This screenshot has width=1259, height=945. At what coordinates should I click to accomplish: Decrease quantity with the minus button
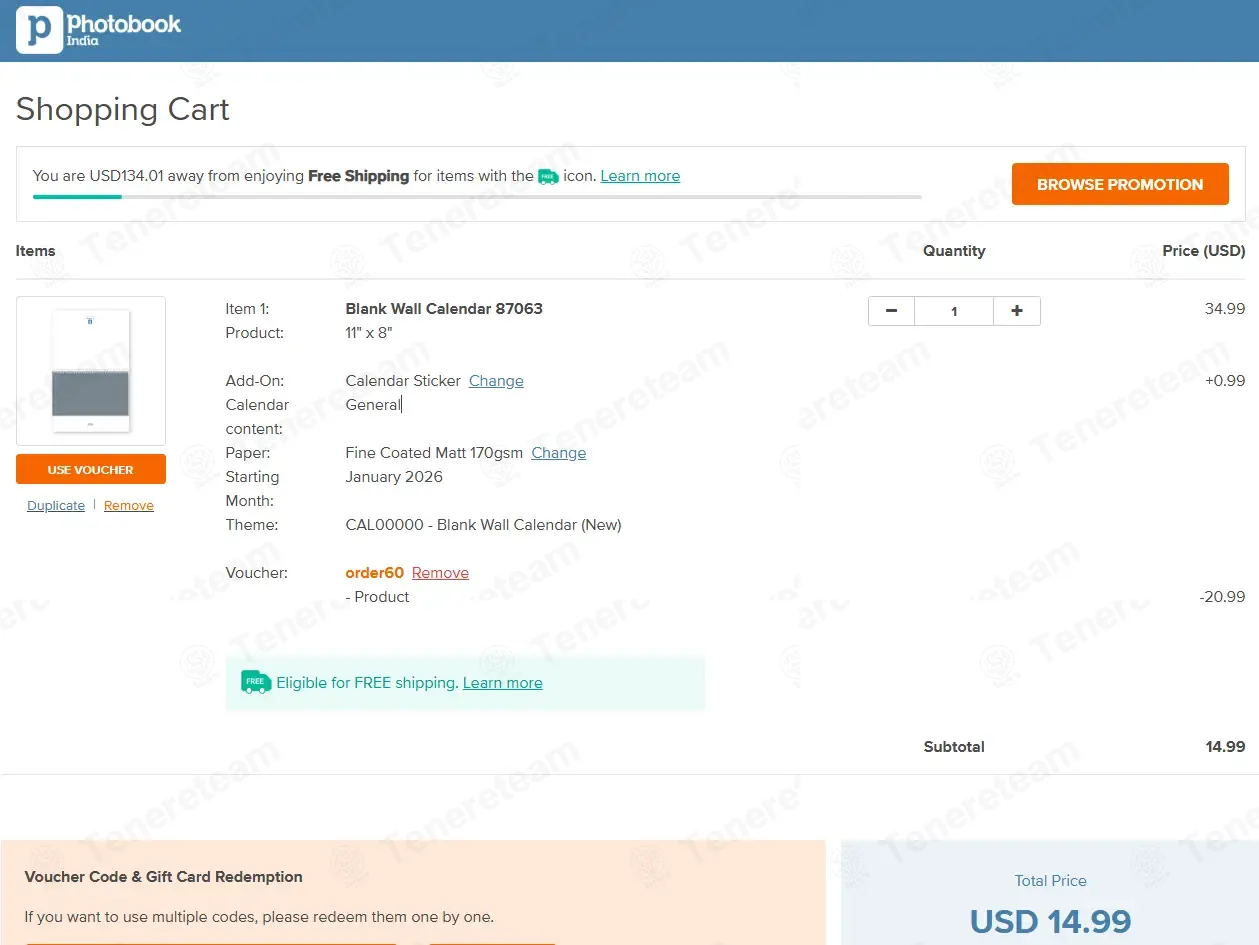[x=891, y=311]
